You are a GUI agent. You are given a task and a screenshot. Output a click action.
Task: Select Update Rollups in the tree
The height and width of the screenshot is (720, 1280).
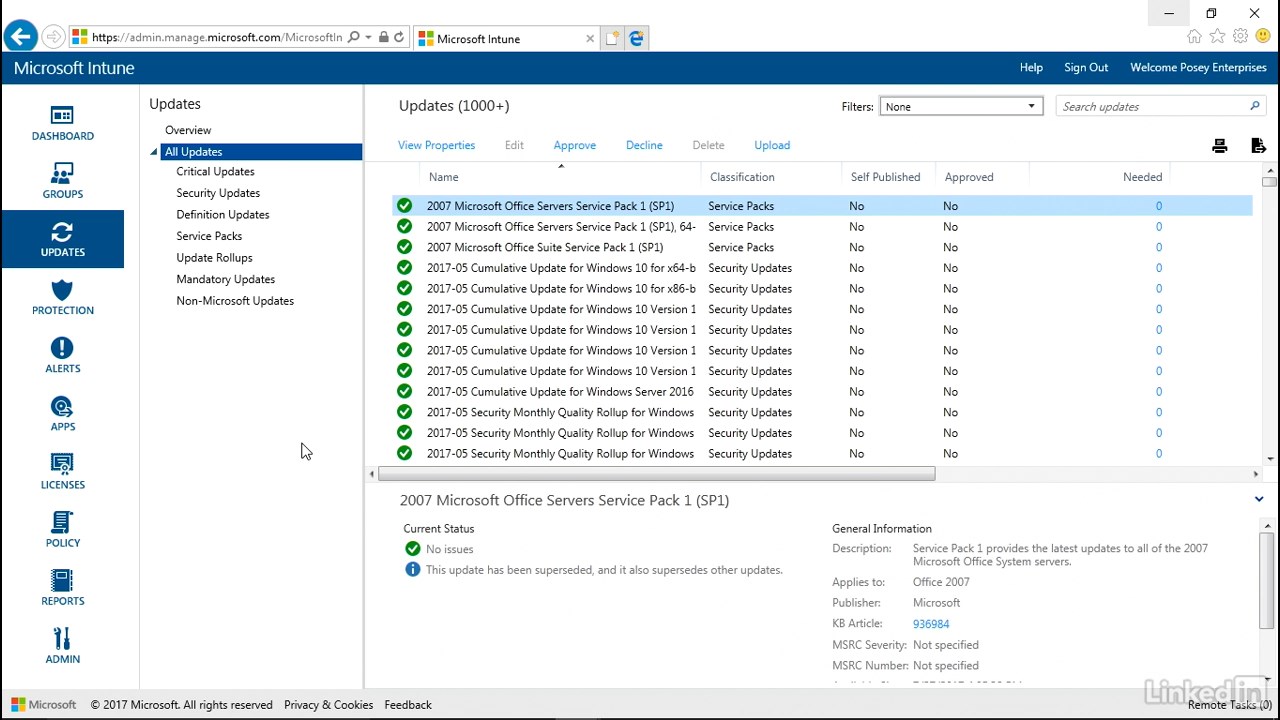click(x=214, y=258)
